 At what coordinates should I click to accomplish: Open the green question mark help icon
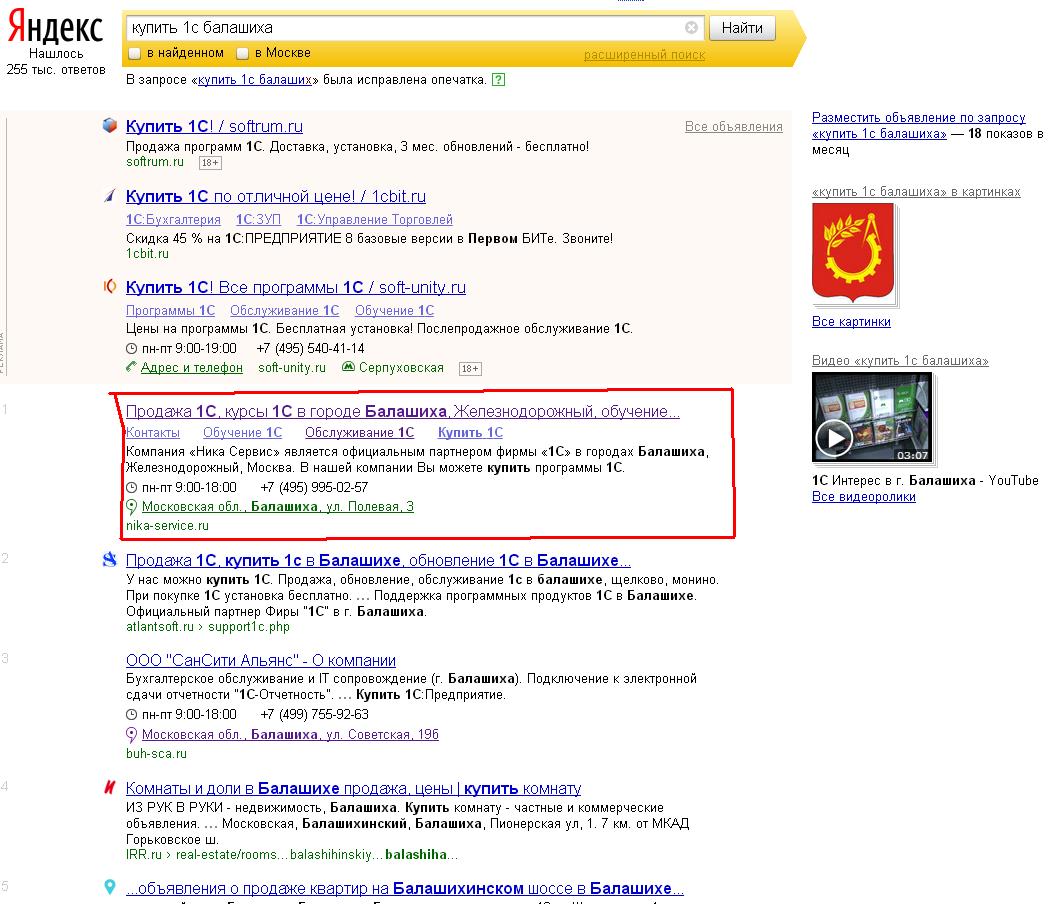(498, 80)
